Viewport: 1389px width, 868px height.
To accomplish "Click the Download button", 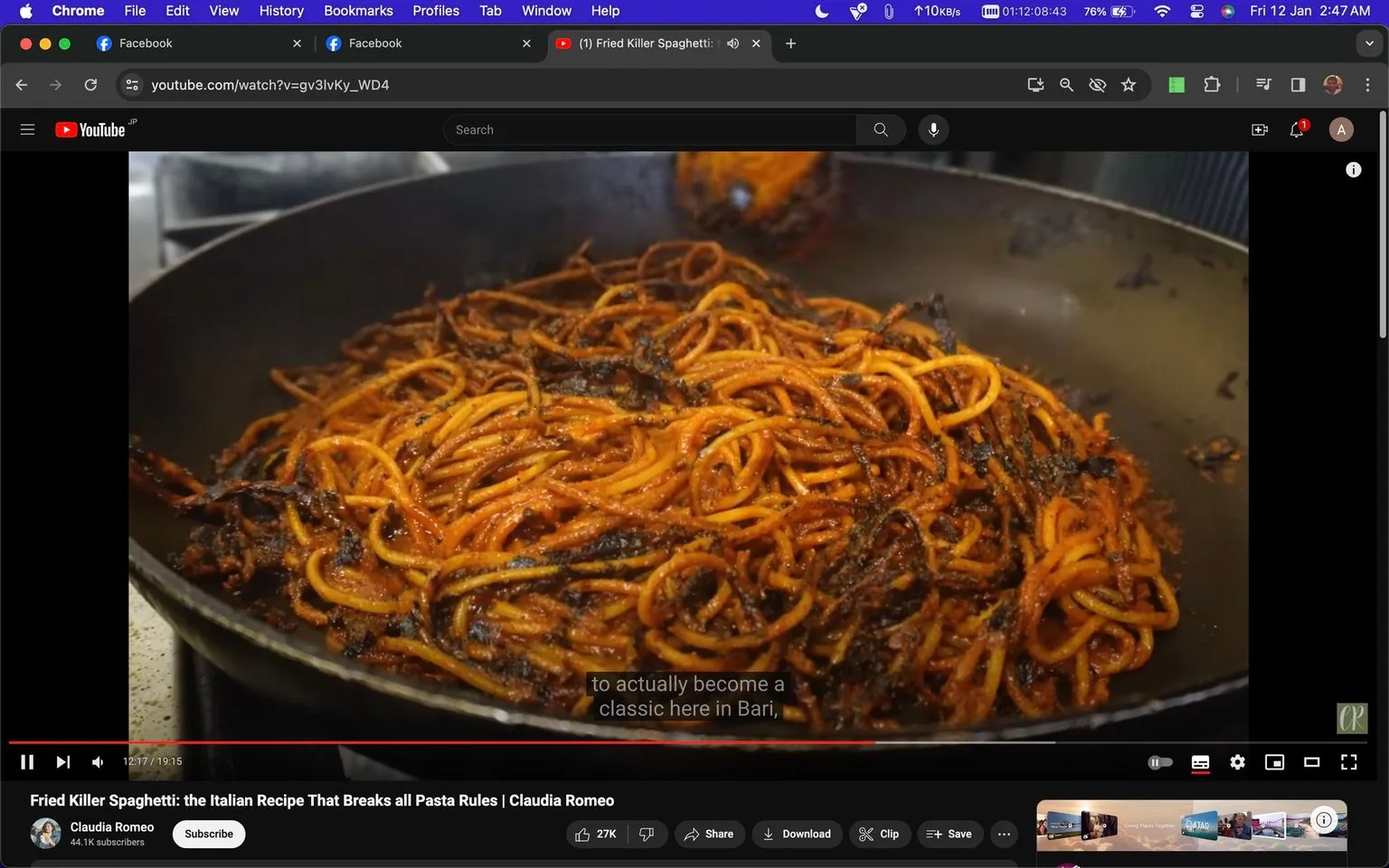I will pos(797,834).
